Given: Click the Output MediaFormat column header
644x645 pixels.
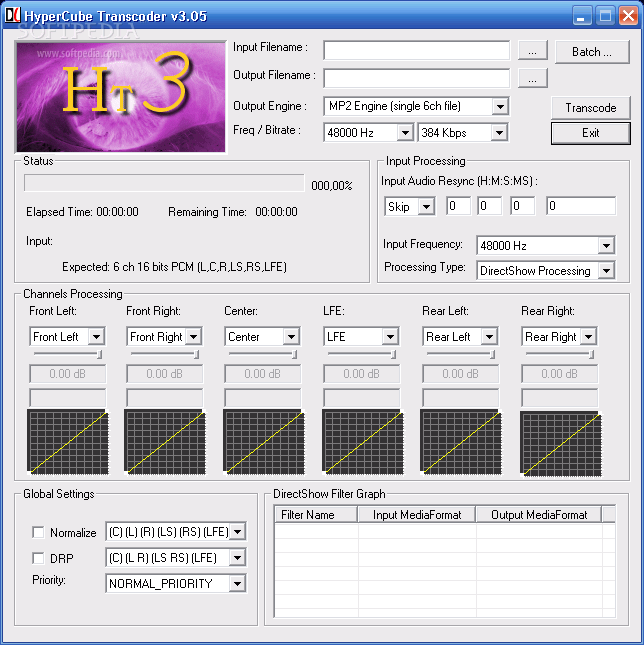Looking at the screenshot, I should (539, 515).
